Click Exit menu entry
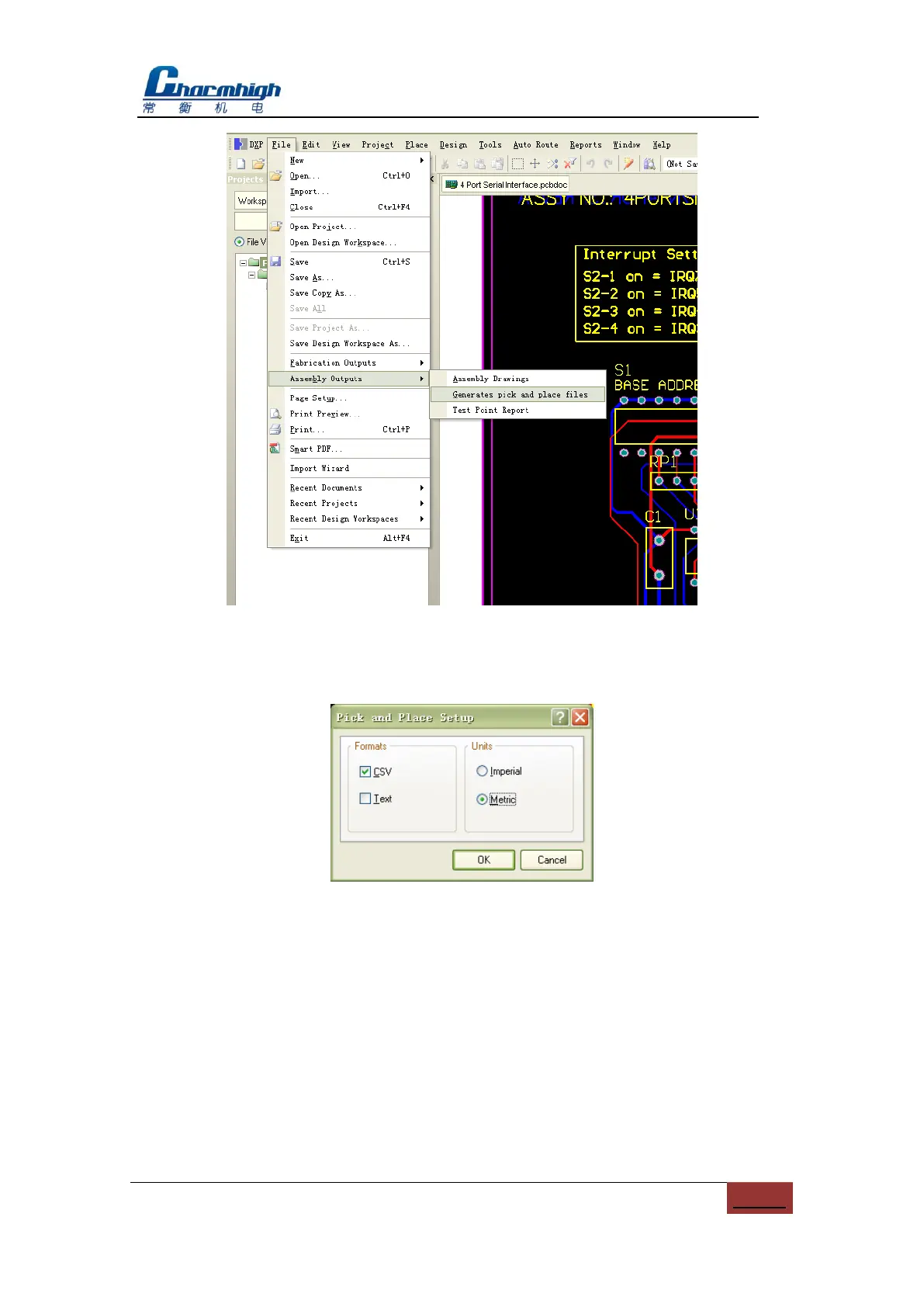 point(348,539)
